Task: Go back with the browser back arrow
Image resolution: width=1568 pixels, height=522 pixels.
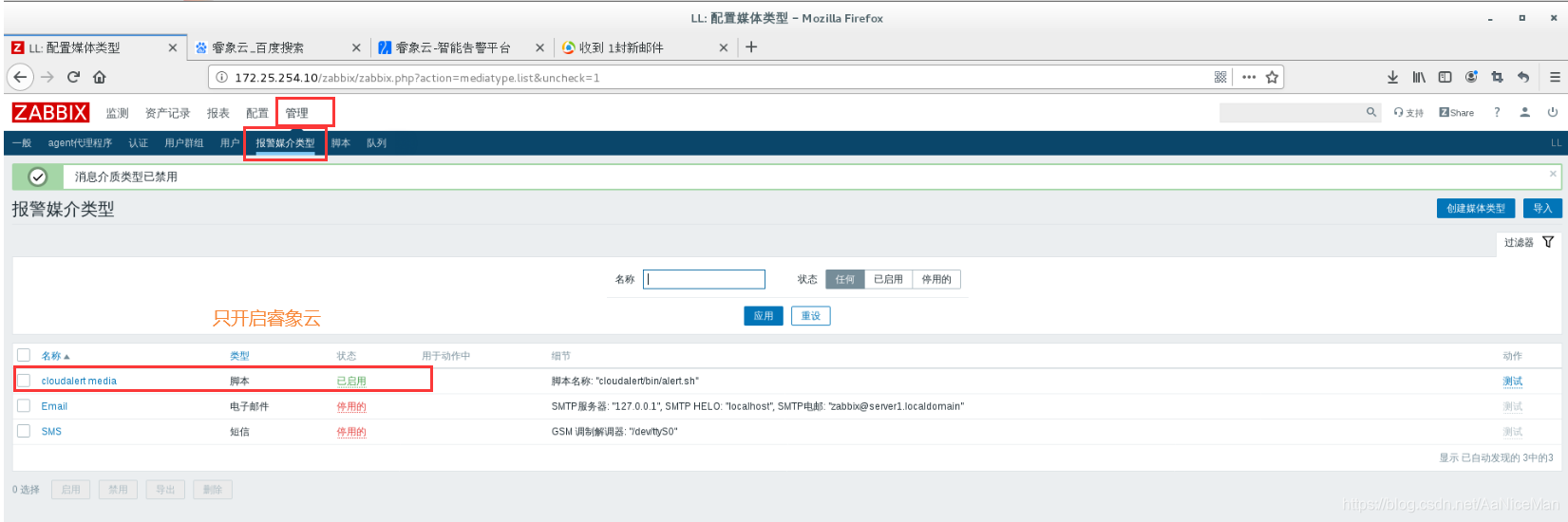Action: pos(20,77)
